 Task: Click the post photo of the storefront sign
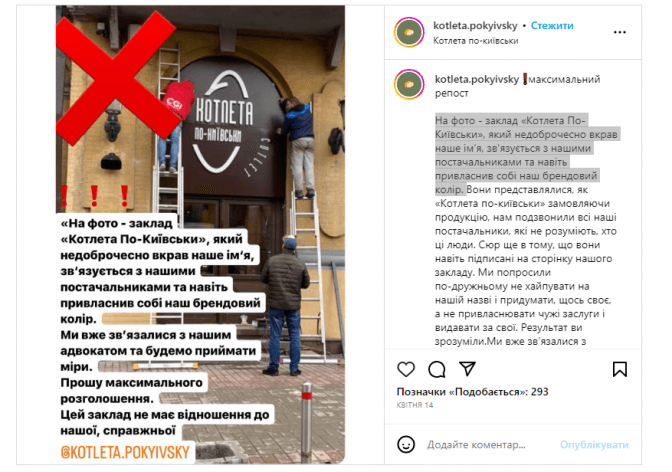200,234
